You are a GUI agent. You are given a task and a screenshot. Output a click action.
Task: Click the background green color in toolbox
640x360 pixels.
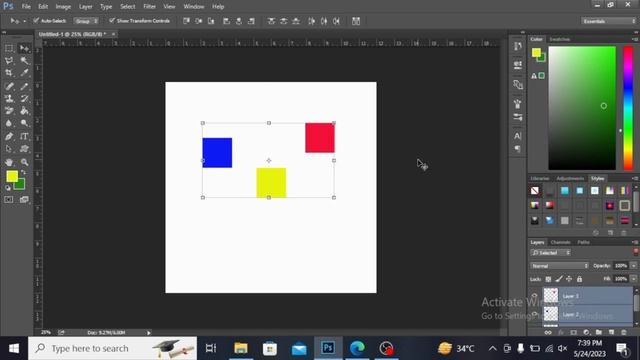(20, 185)
